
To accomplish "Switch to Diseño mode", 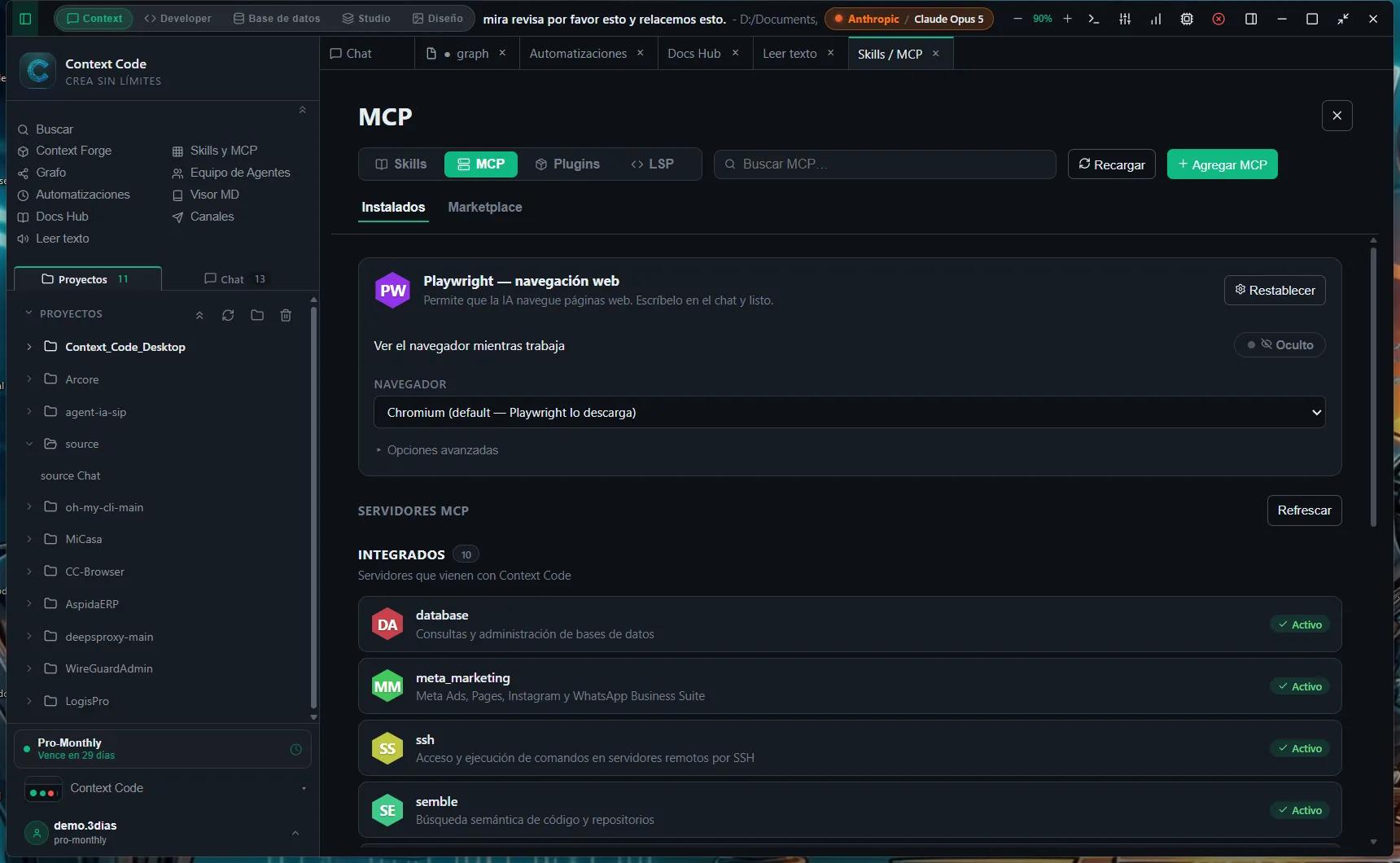I will tap(438, 19).
